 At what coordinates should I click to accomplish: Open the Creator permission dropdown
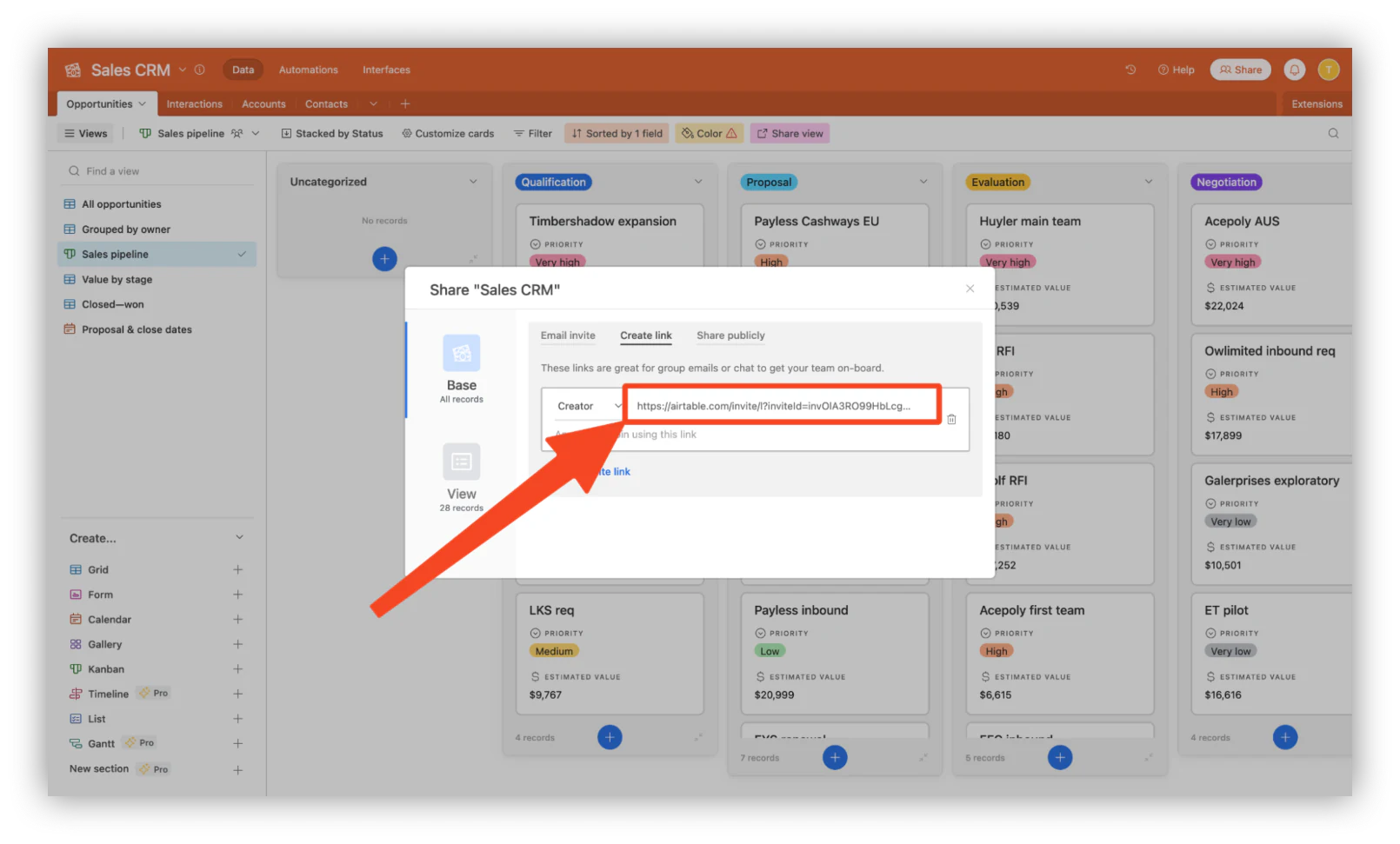(589, 406)
